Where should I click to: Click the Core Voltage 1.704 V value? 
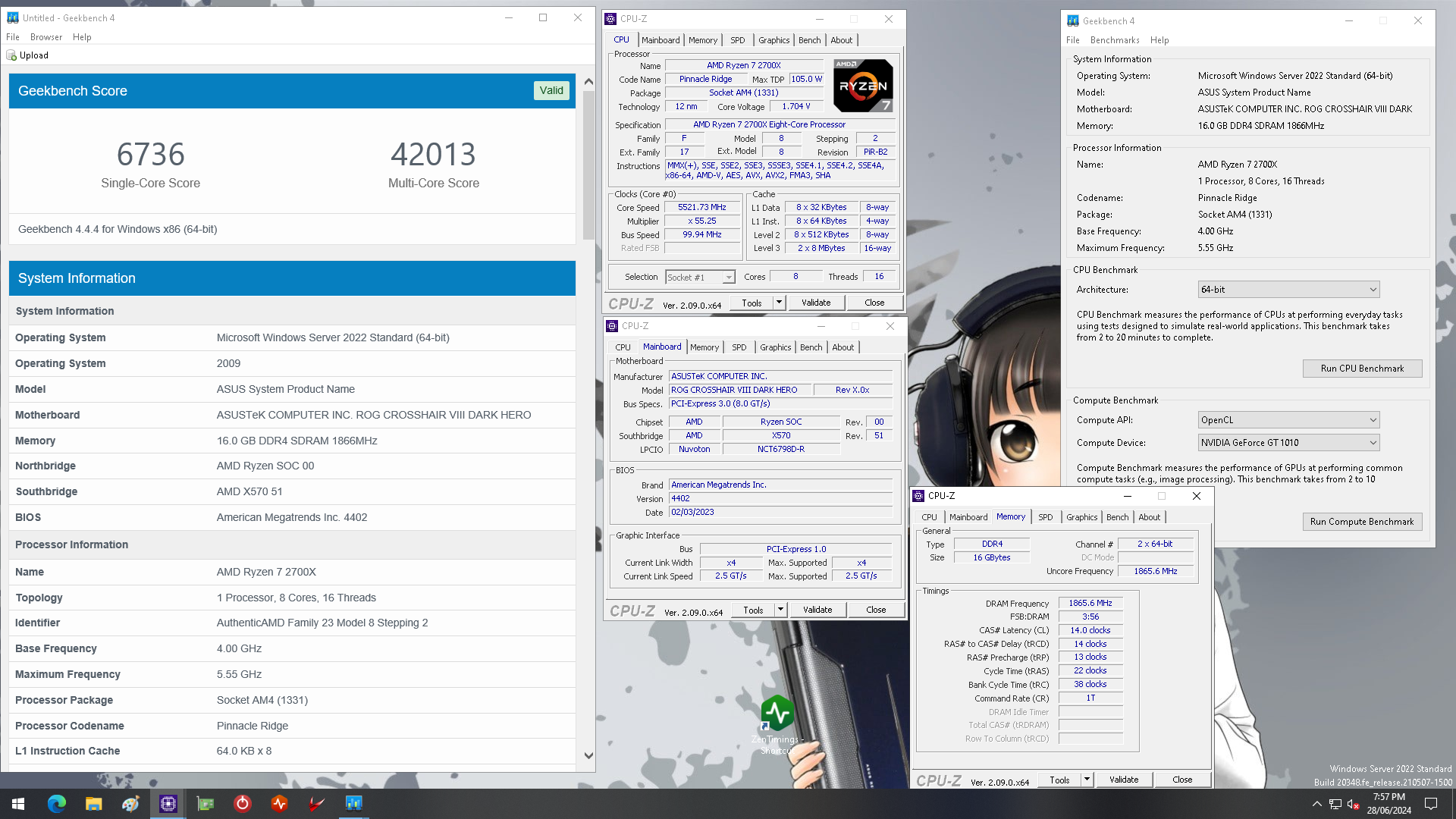795,107
